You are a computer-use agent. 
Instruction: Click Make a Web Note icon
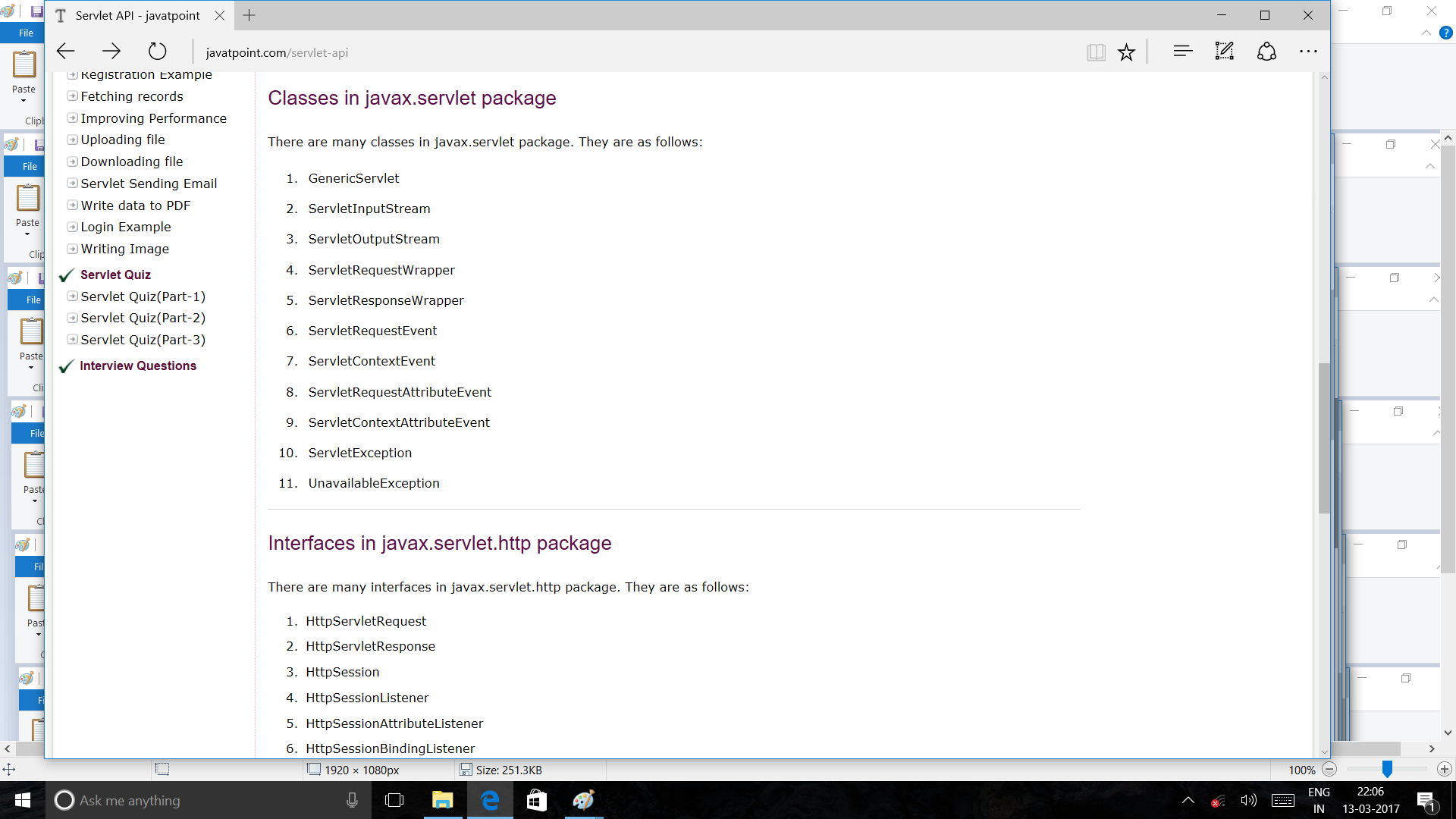point(1224,52)
